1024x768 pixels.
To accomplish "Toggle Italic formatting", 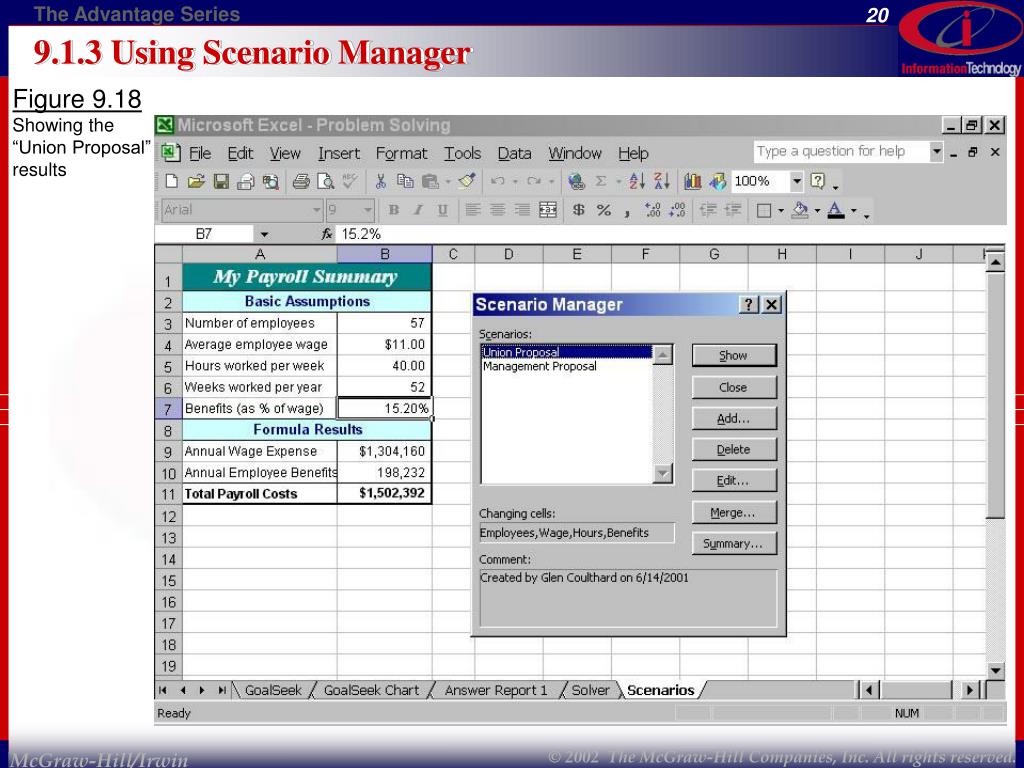I will click(x=418, y=210).
